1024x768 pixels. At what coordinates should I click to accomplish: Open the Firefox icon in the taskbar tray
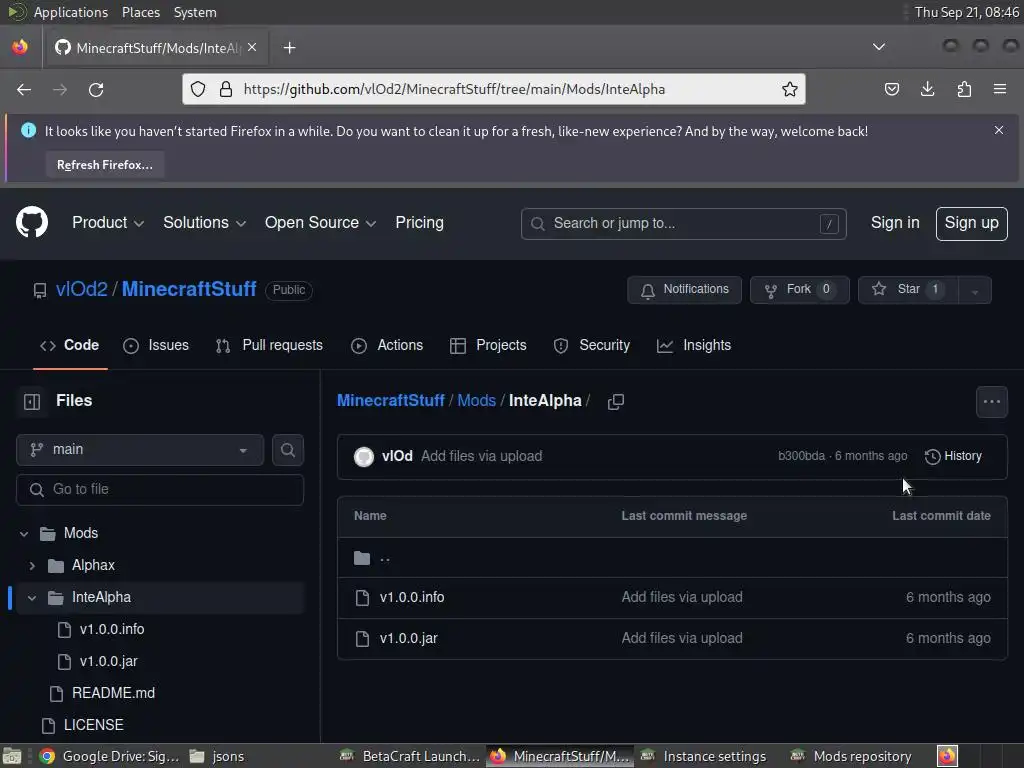947,756
